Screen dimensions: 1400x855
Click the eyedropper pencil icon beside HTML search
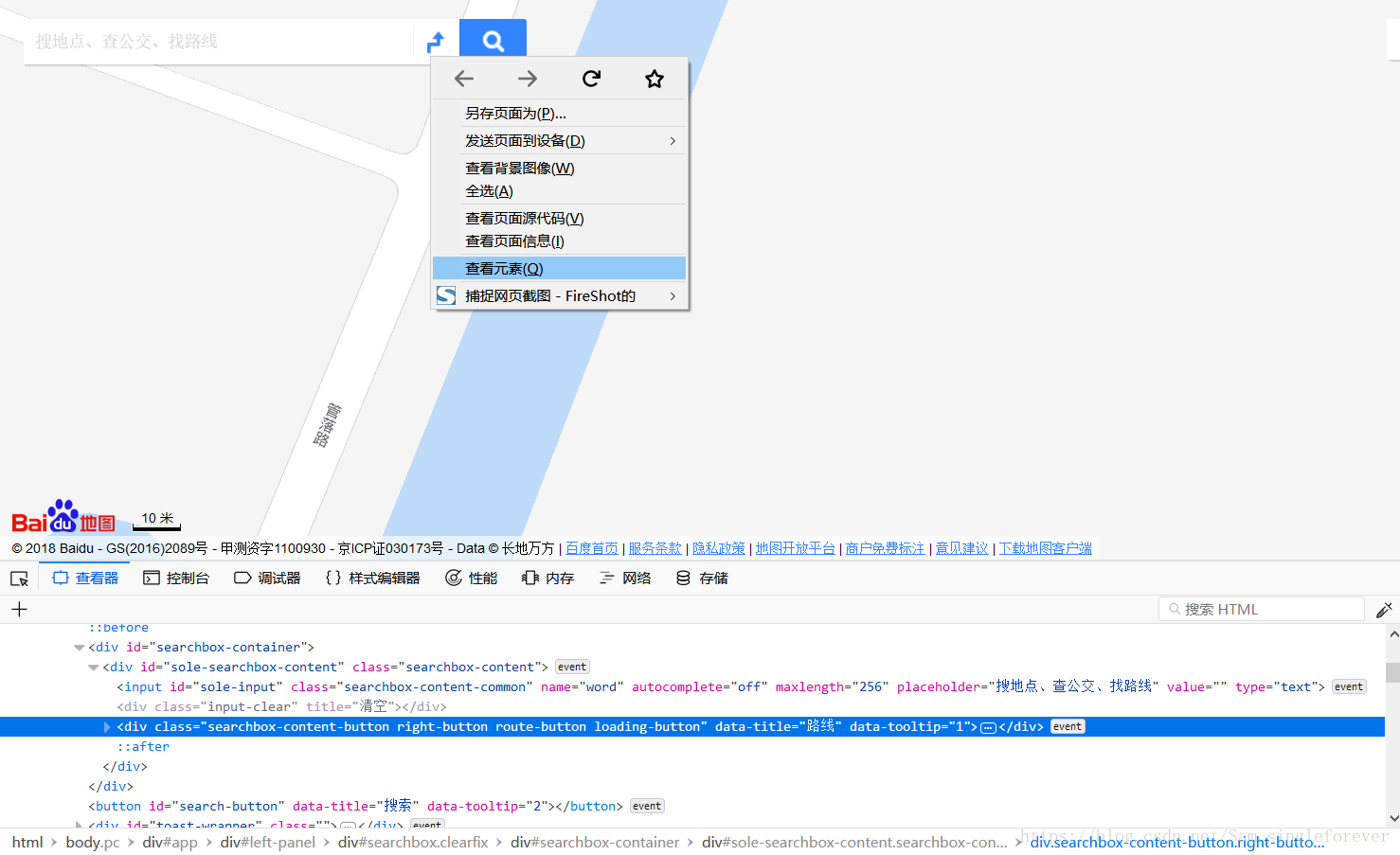1384,610
